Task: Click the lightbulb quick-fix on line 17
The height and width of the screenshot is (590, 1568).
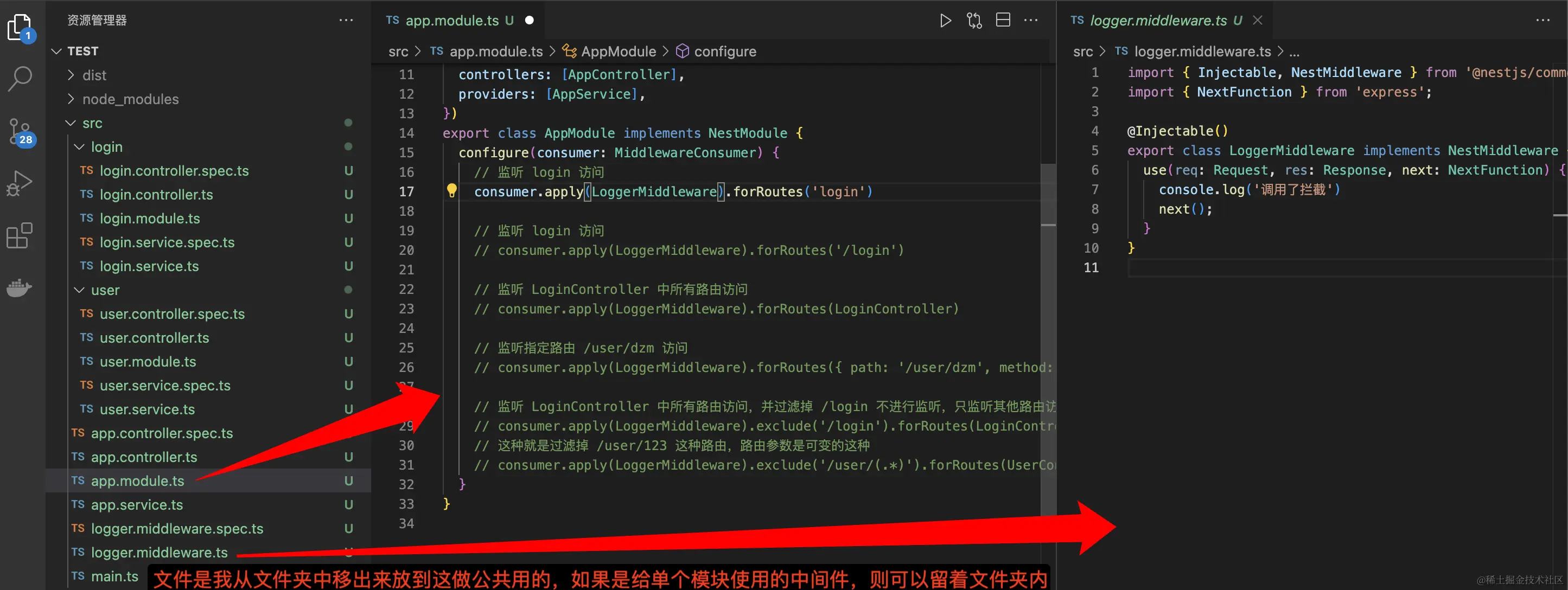Action: pos(451,191)
